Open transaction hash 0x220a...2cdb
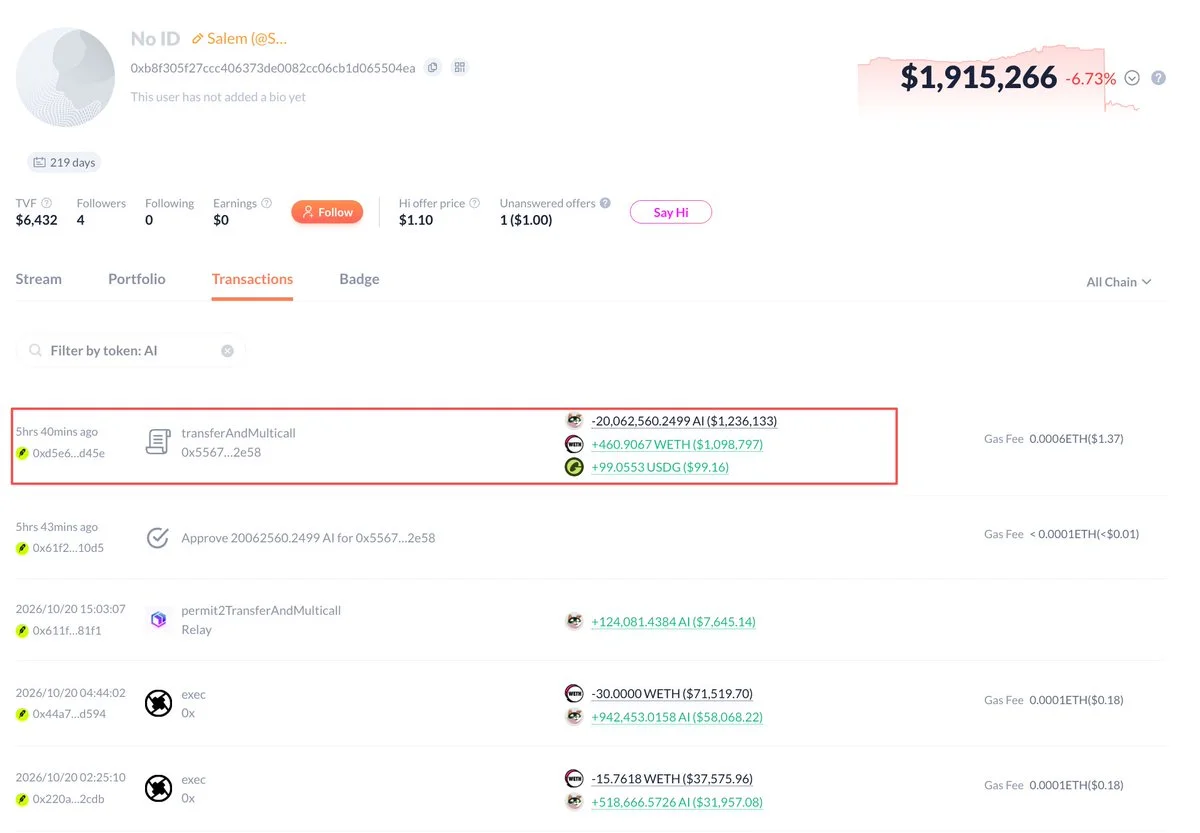Image resolution: width=1200 pixels, height=833 pixels. point(69,799)
